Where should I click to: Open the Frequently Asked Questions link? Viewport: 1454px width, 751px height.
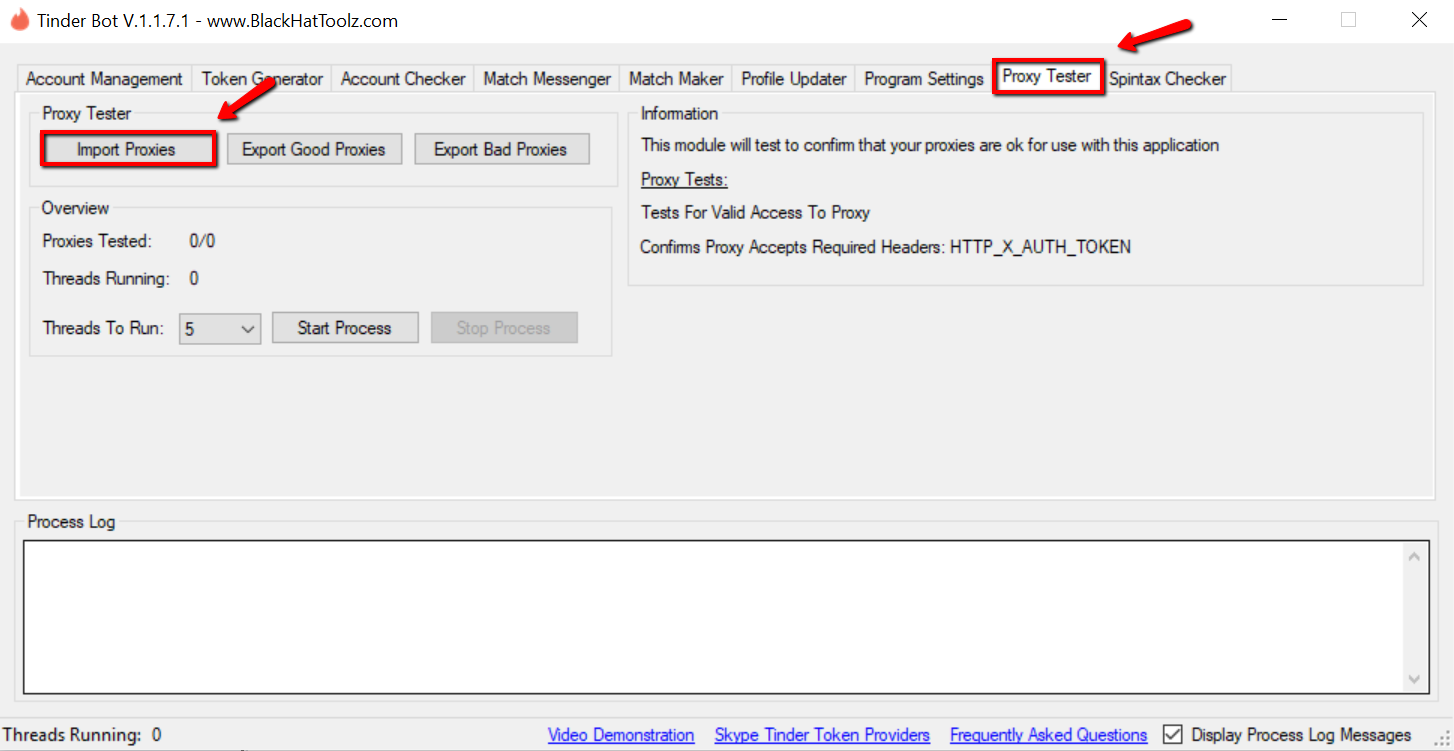click(x=1048, y=735)
